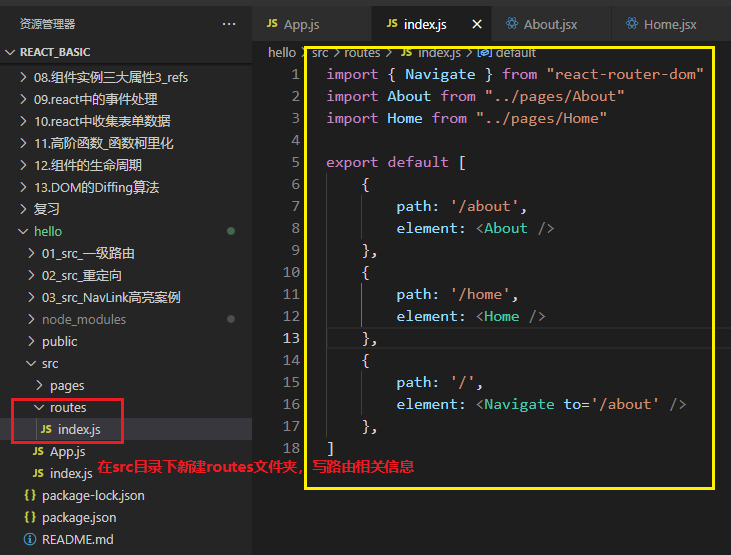Click the '/home' path value on line 11
The width and height of the screenshot is (731, 555).
pos(480,295)
